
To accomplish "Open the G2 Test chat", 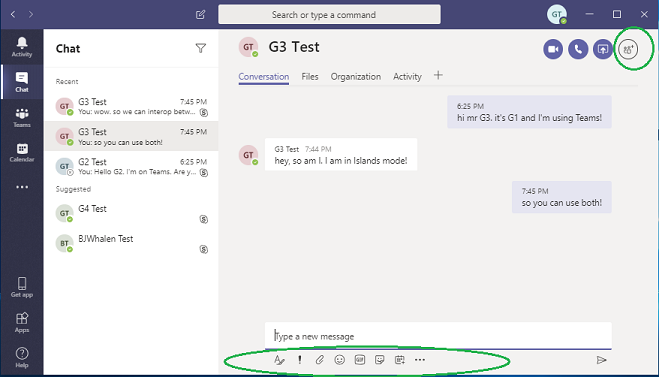I will 131,166.
